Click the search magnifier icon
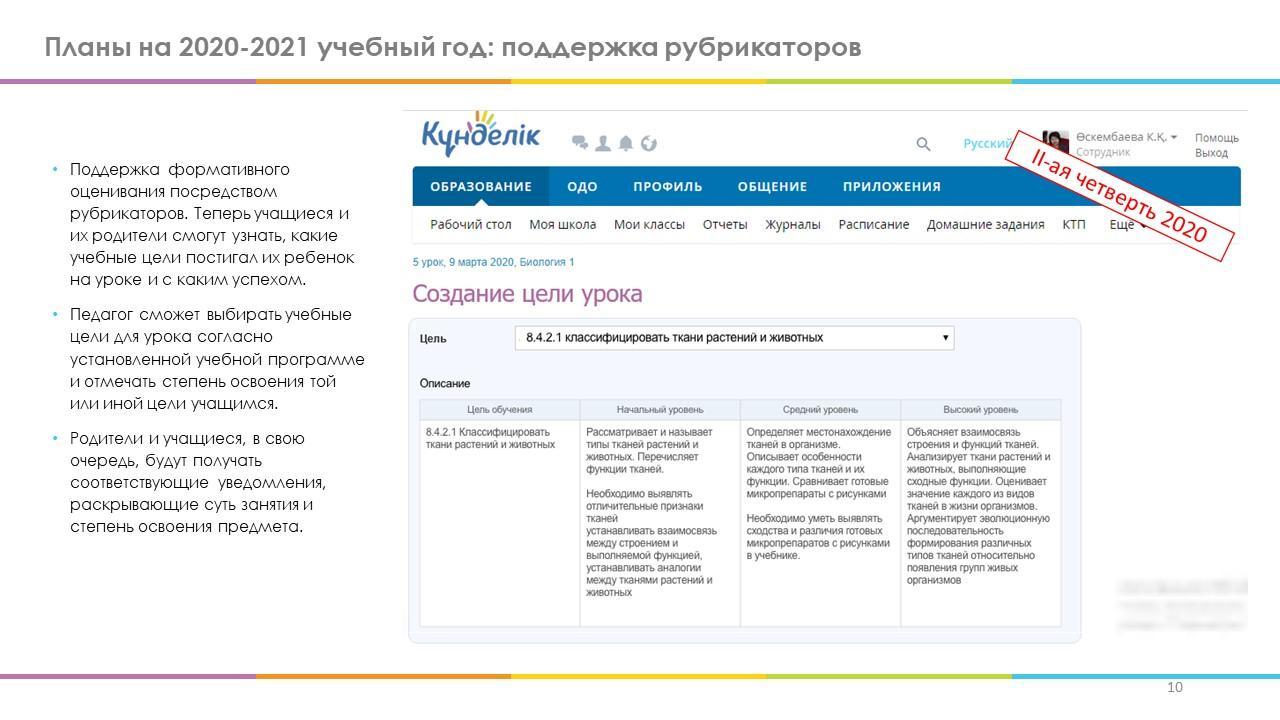Image resolution: width=1280 pixels, height=720 pixels. pos(923,144)
